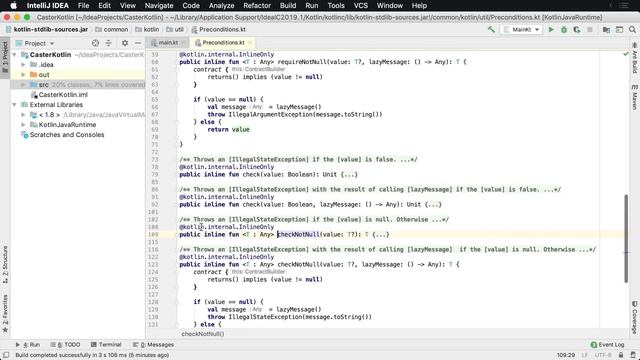640x360 pixels.
Task: Open the window layout icon beside search
Action: [x=619, y=29]
